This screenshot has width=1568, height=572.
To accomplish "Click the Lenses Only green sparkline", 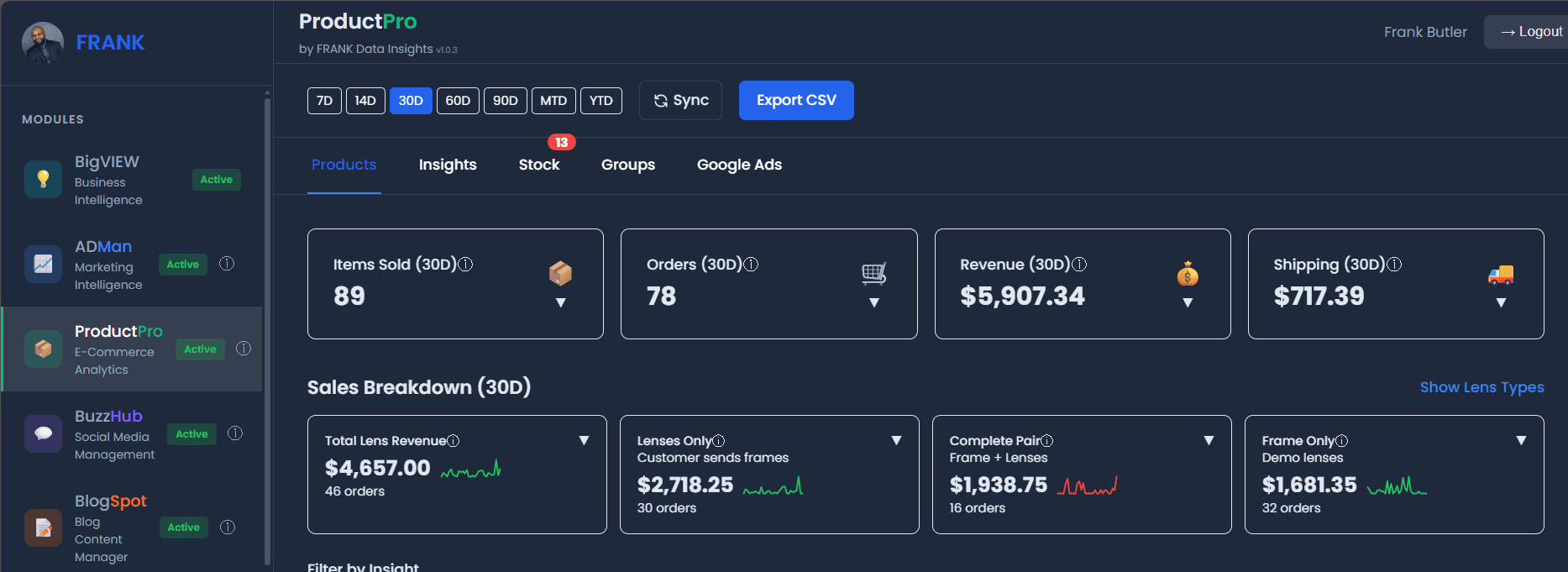I will click(x=774, y=486).
